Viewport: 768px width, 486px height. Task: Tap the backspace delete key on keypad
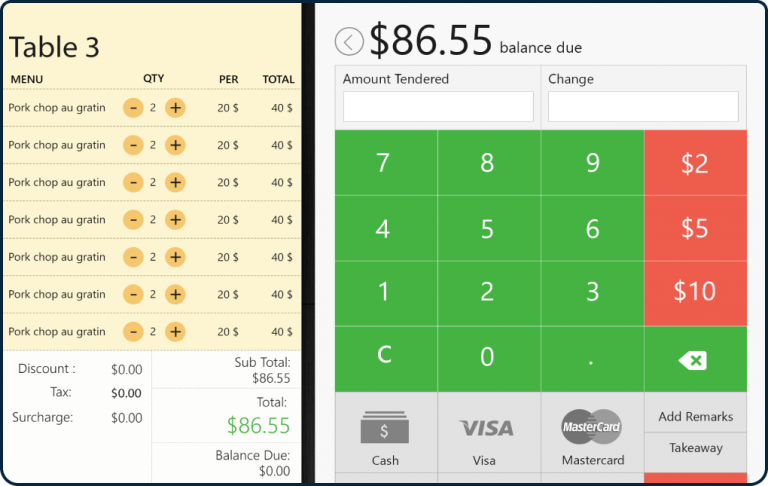point(696,359)
